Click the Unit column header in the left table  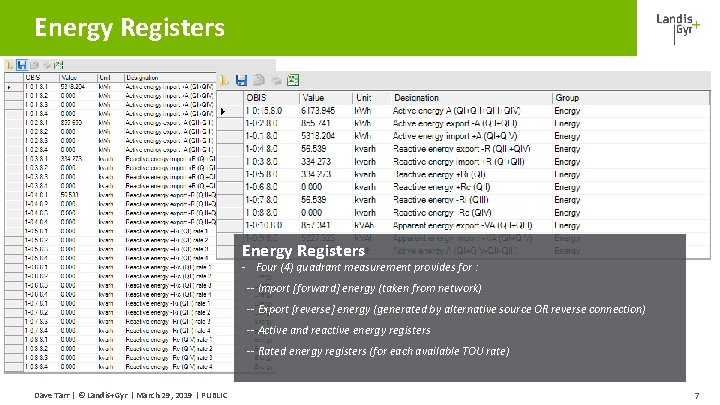tap(110, 78)
